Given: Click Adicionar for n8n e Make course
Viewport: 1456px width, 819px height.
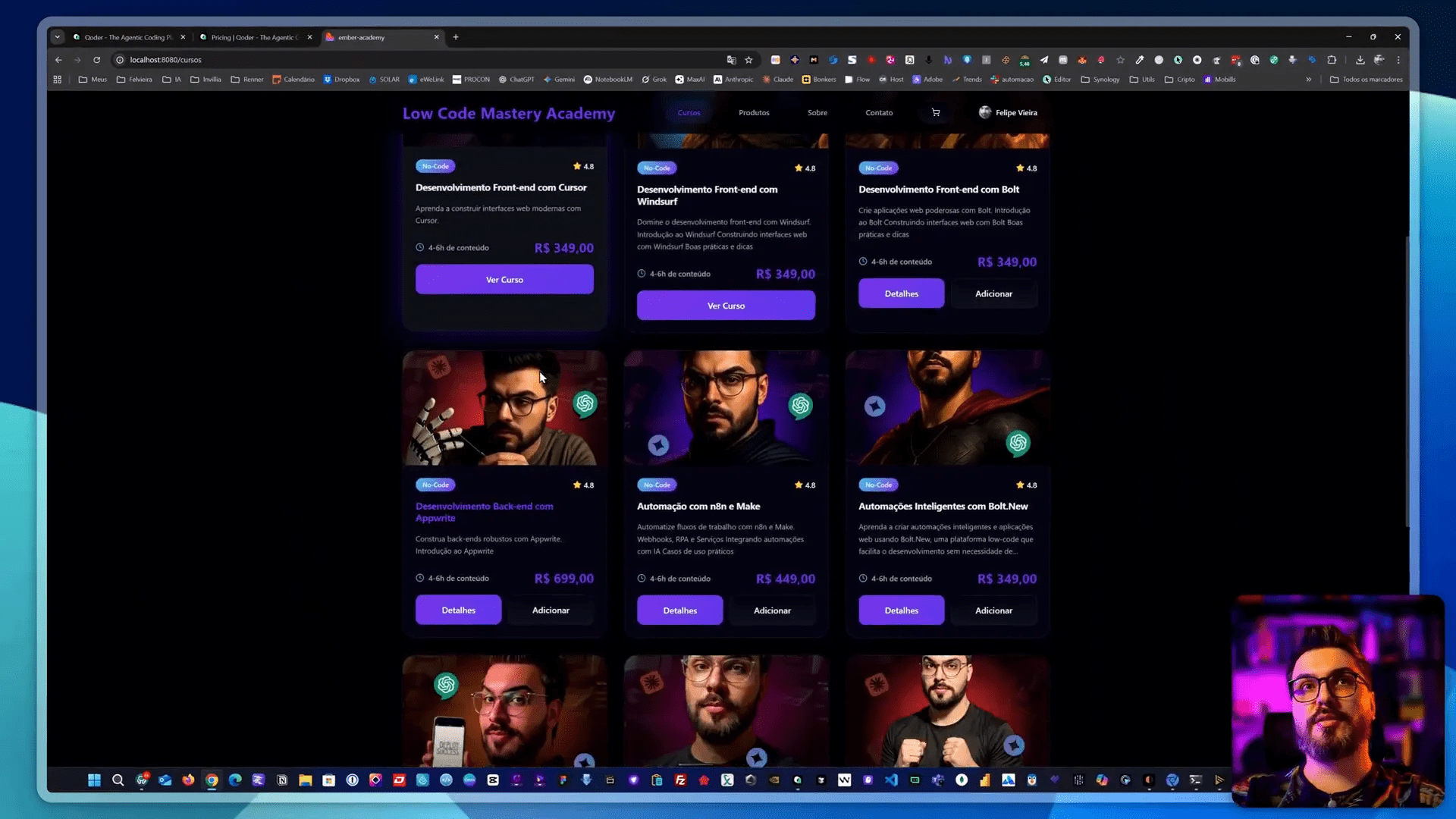Looking at the screenshot, I should point(772,610).
